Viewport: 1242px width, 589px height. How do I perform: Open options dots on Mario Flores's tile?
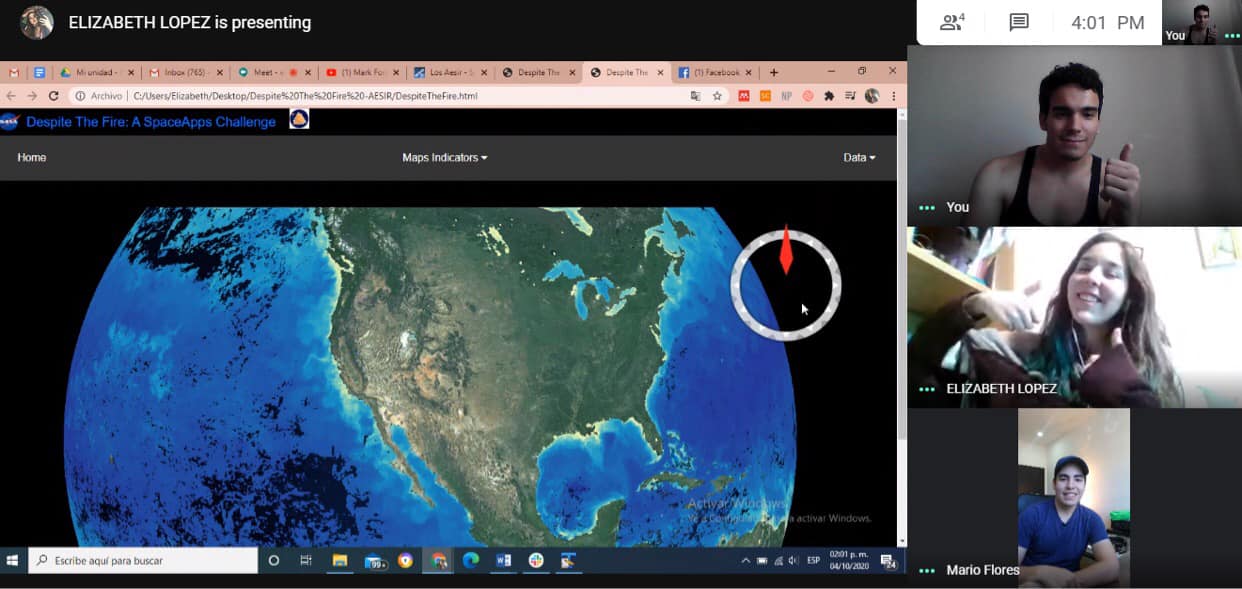[927, 571]
